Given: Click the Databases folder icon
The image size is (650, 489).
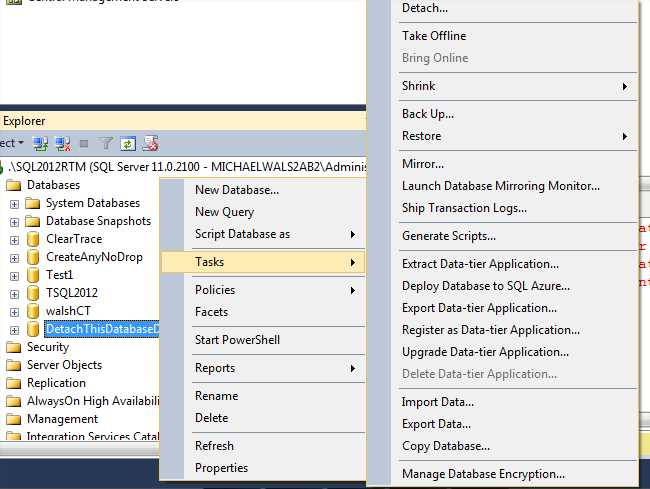Looking at the screenshot, I should coord(14,185).
